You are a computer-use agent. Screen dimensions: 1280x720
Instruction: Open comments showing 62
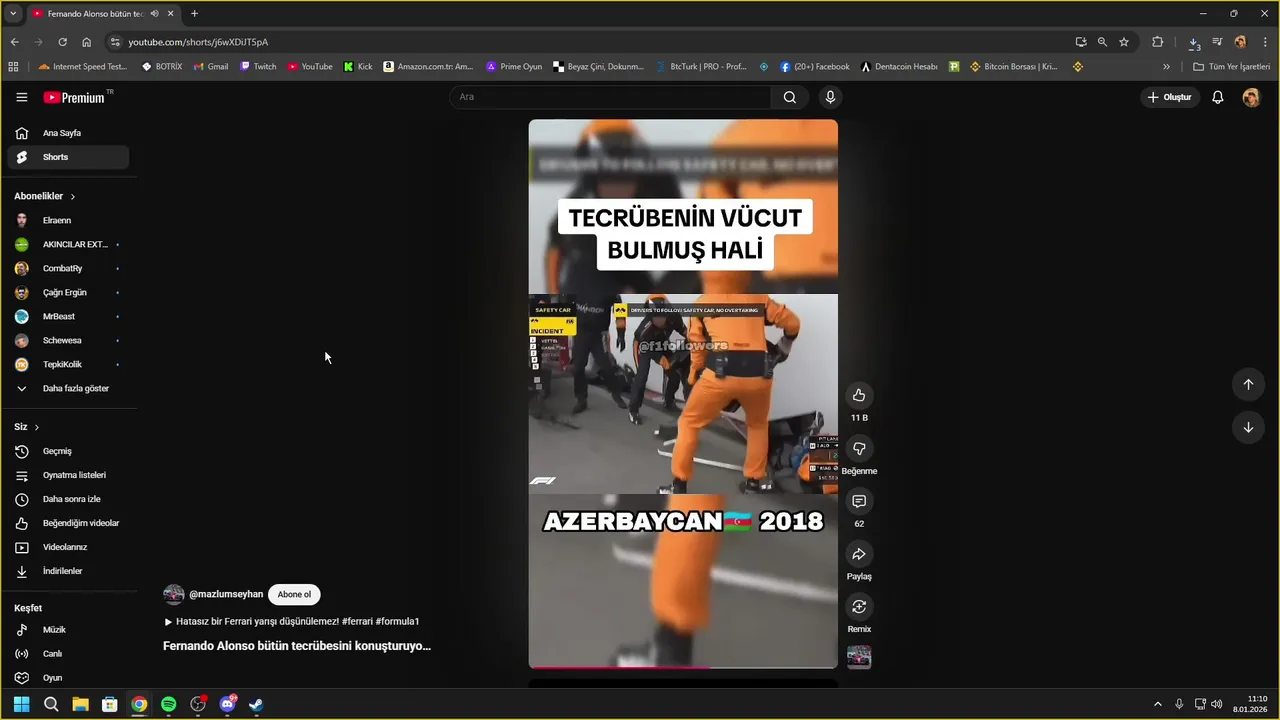click(x=859, y=501)
